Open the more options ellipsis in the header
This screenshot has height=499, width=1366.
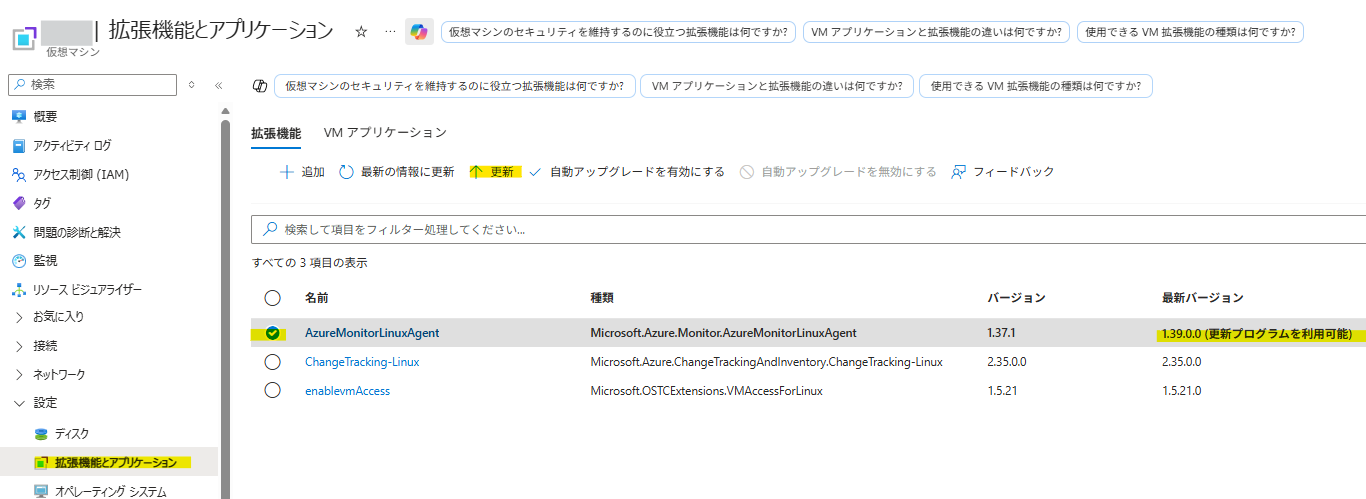(x=390, y=32)
